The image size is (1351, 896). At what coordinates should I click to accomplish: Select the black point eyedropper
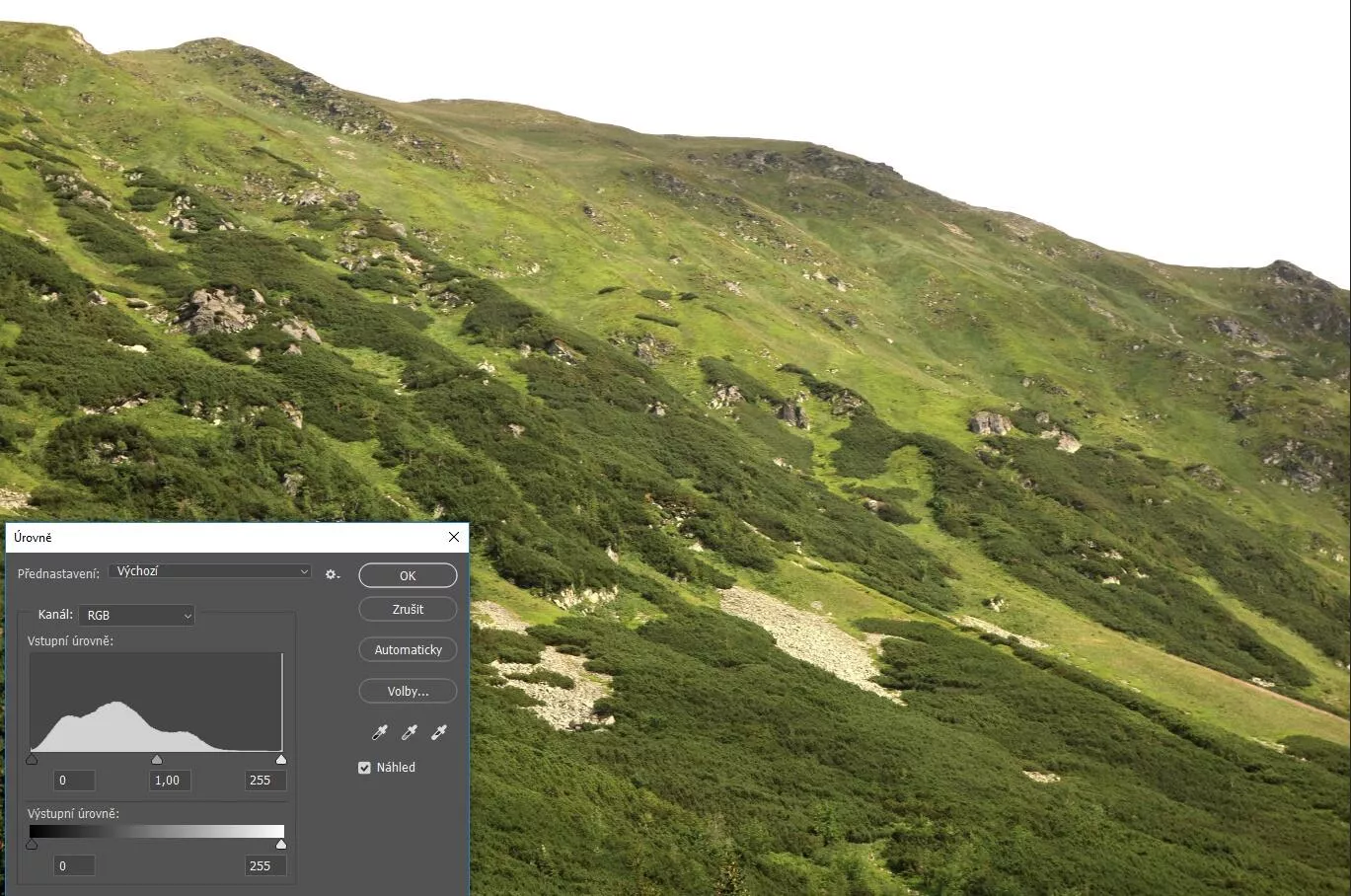pyautogui.click(x=379, y=732)
